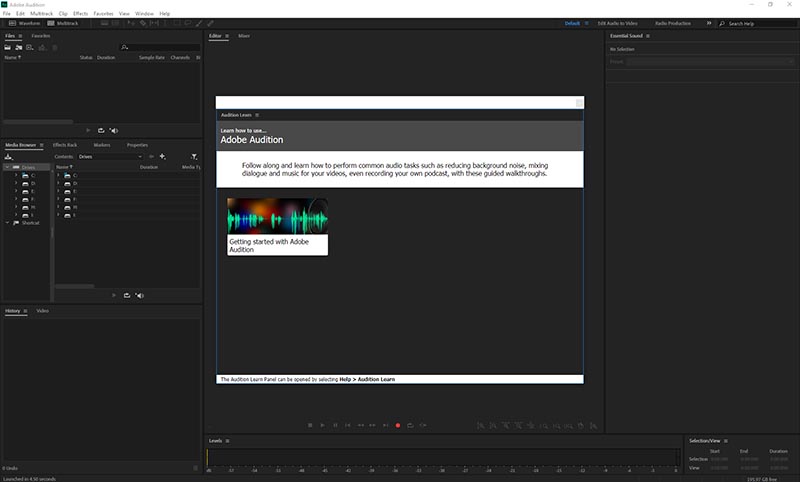This screenshot has width=800, height=482.
Task: Select the Move tool in top toolbar
Action: [132, 23]
